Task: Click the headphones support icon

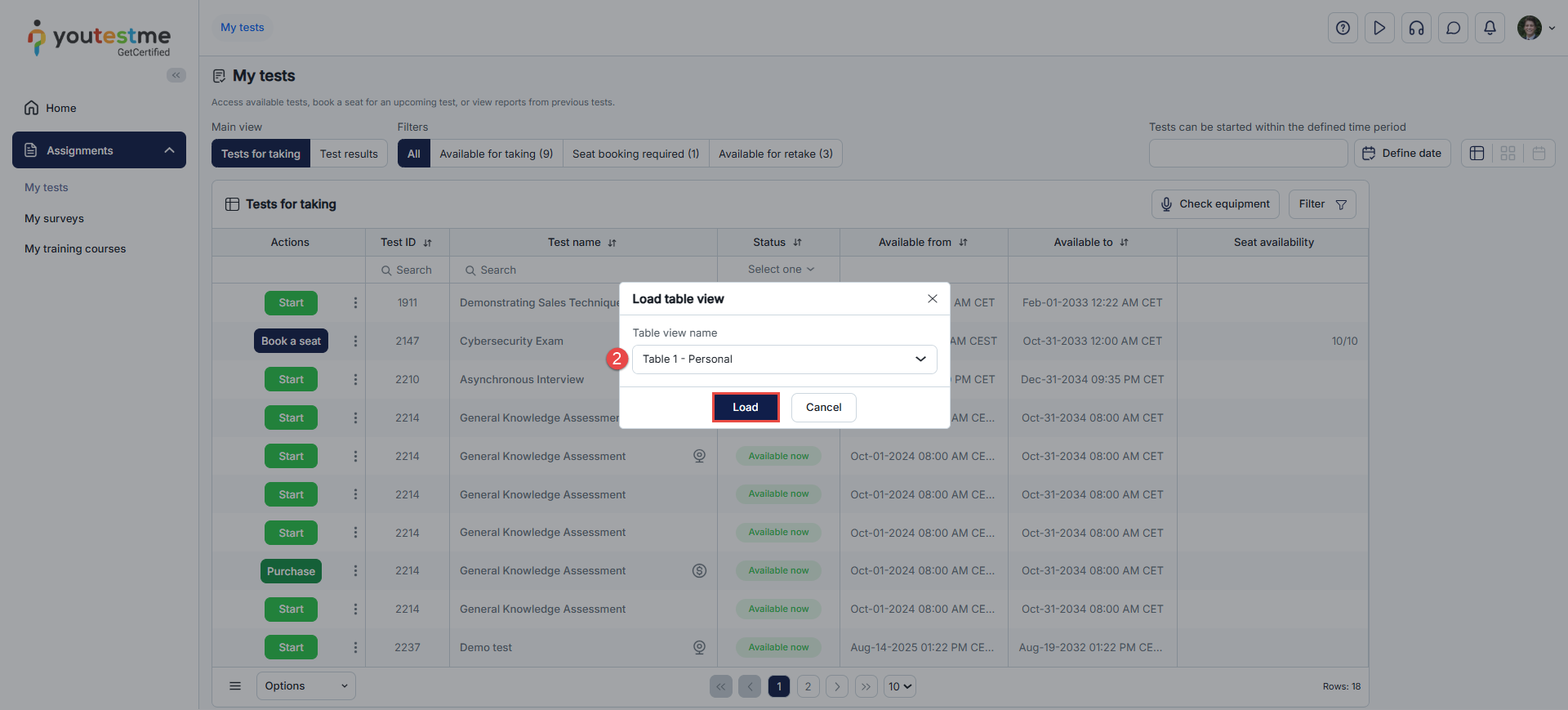Action: tap(1416, 28)
